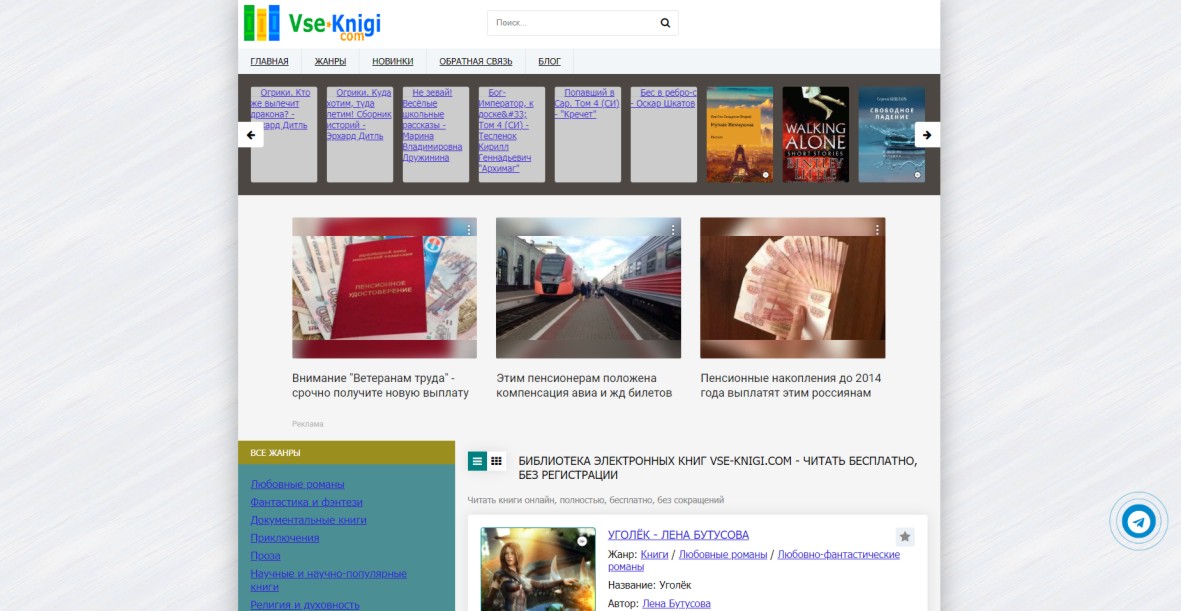Click the carousel left arrow
Screen dimensions: 1181x611
pos(251,135)
